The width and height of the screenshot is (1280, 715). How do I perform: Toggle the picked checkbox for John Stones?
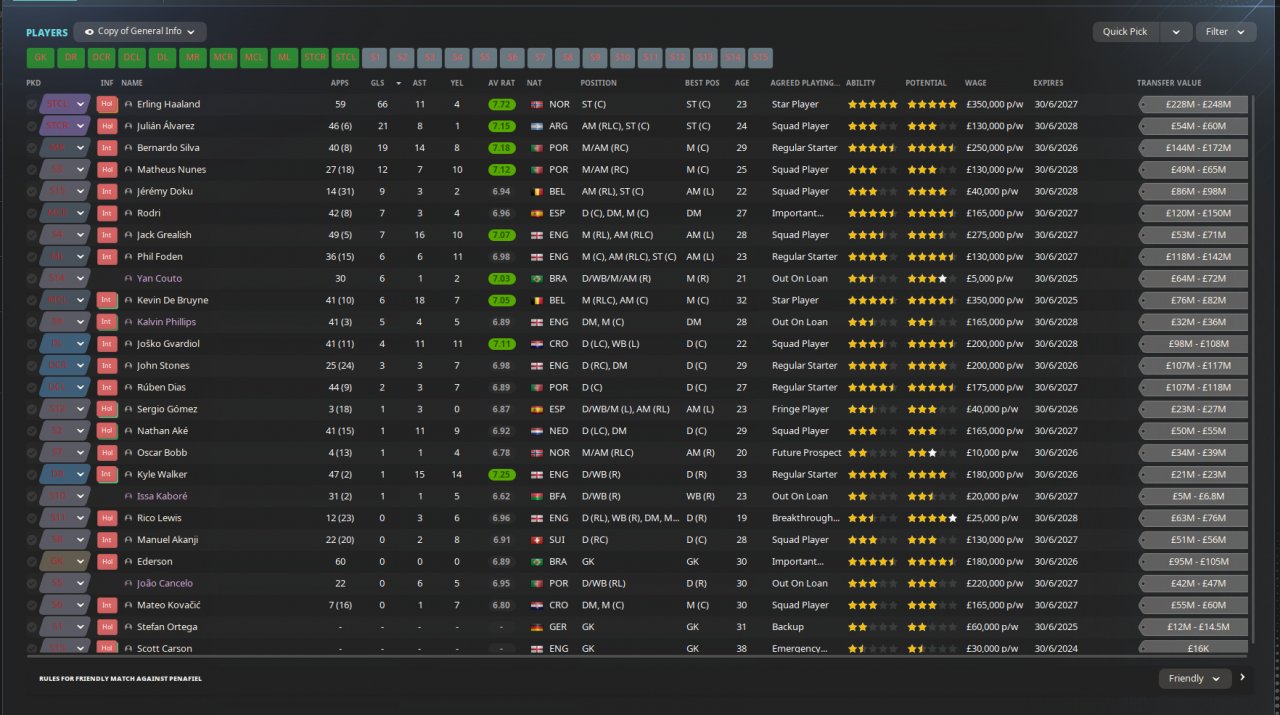click(32, 366)
